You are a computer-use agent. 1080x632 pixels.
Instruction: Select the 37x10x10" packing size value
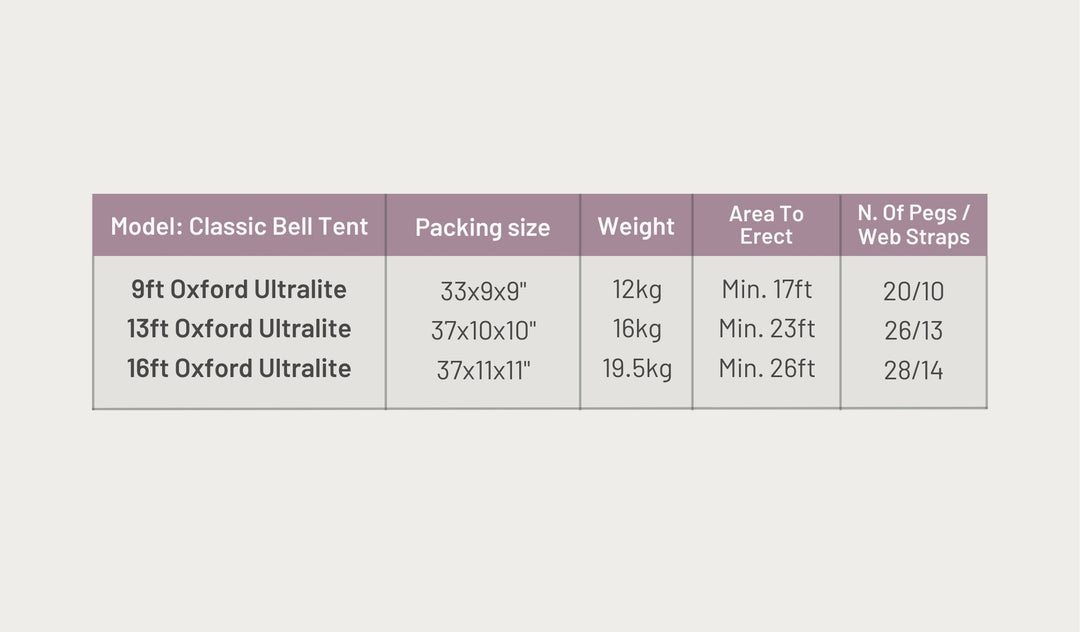coord(483,331)
